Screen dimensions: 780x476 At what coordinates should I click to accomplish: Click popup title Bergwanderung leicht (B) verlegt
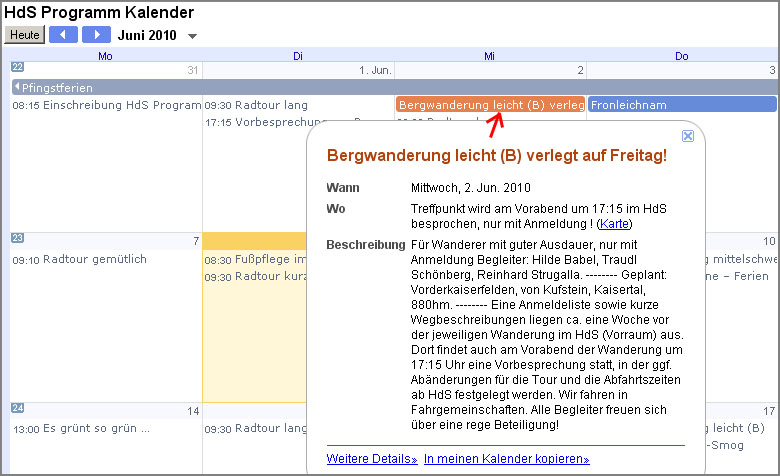496,156
